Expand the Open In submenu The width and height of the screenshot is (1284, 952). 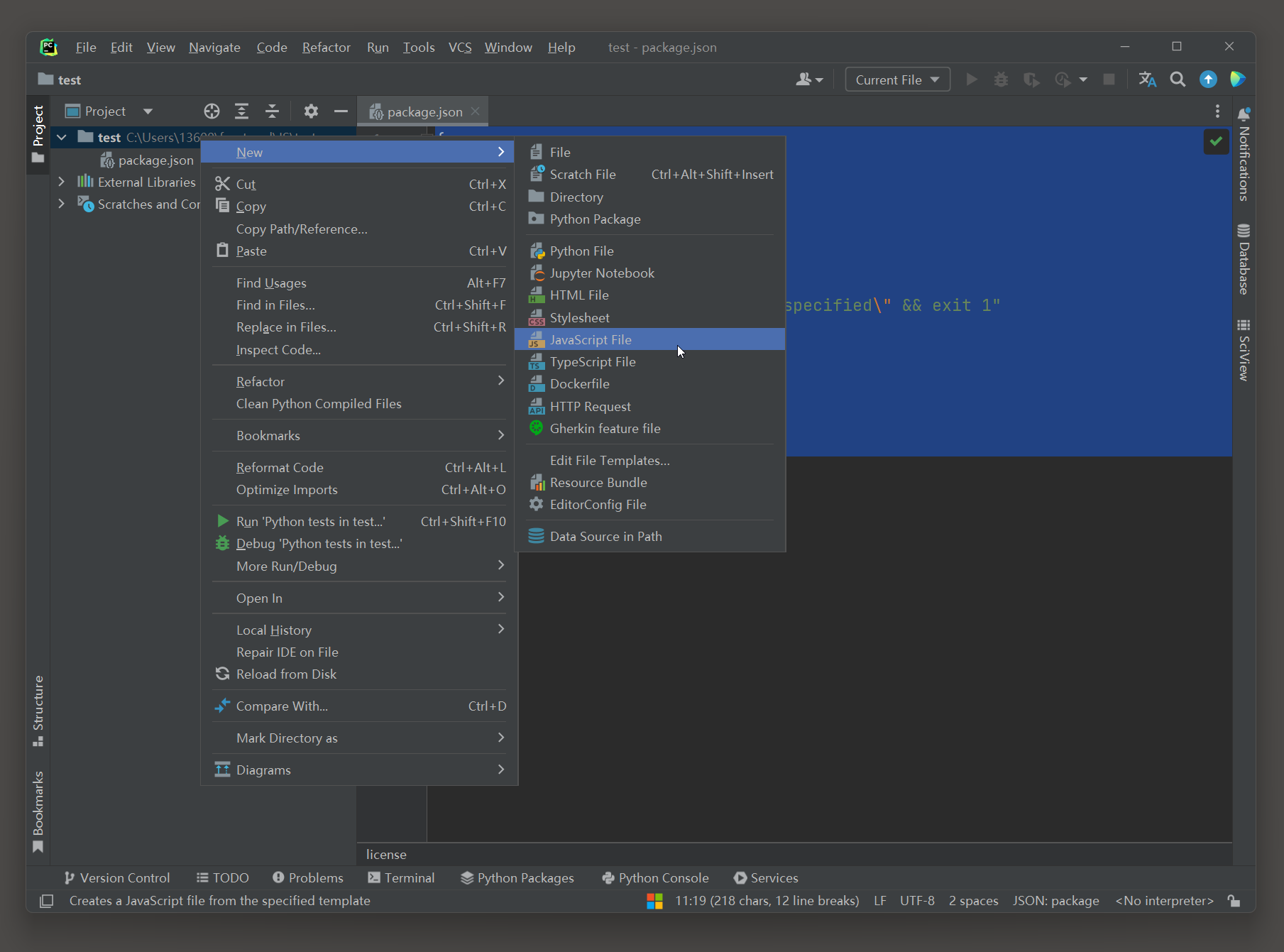pos(359,598)
